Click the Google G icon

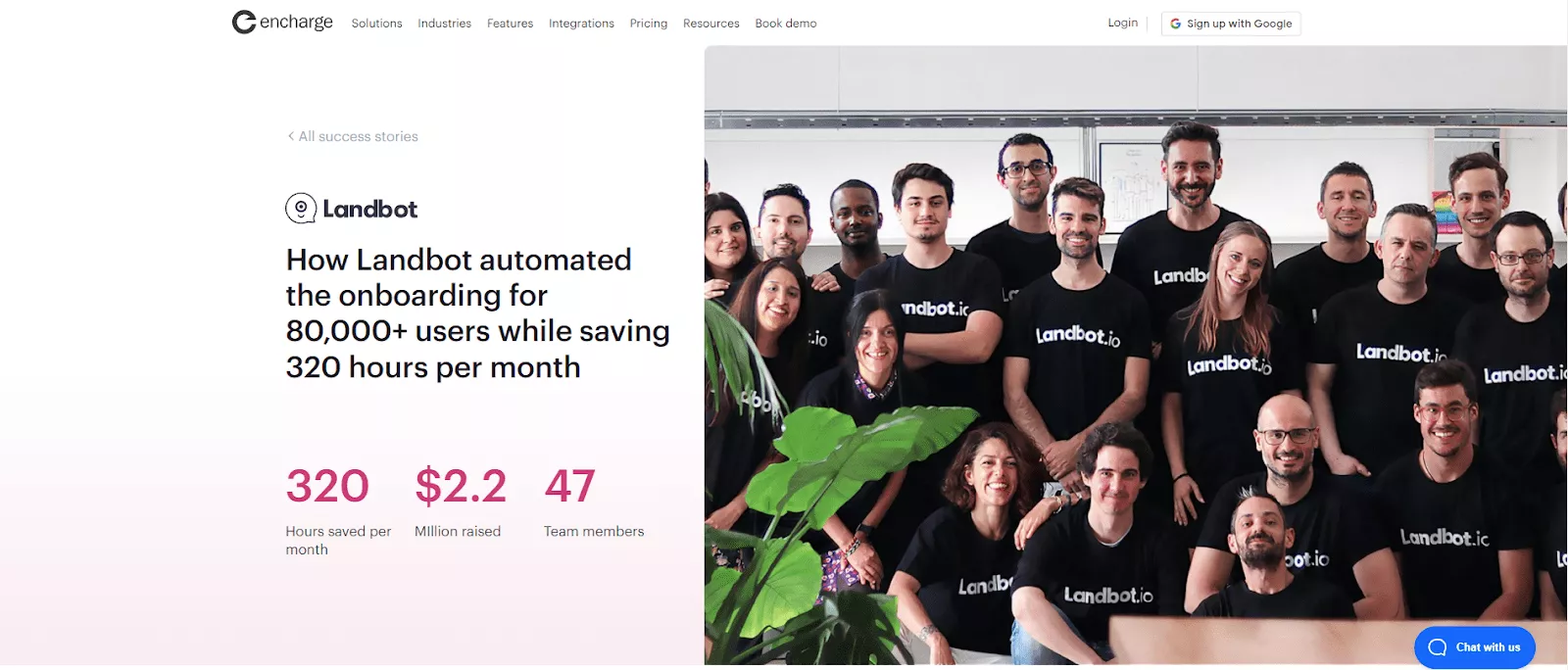pos(1175,24)
